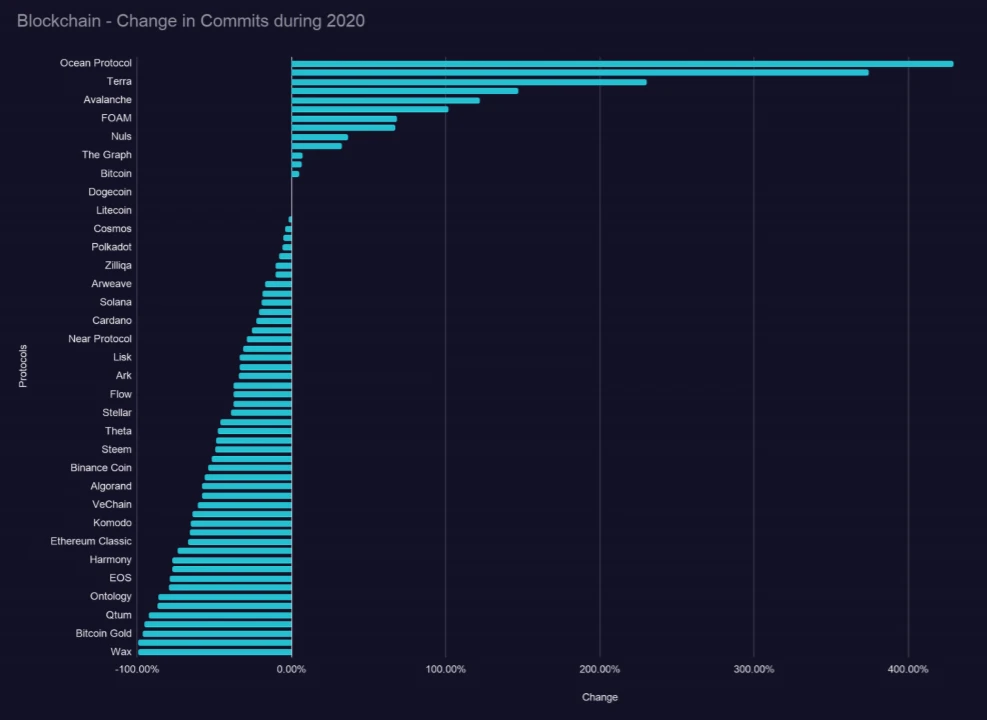
Task: Click the 0.00% x-axis tick label
Action: [x=291, y=669]
